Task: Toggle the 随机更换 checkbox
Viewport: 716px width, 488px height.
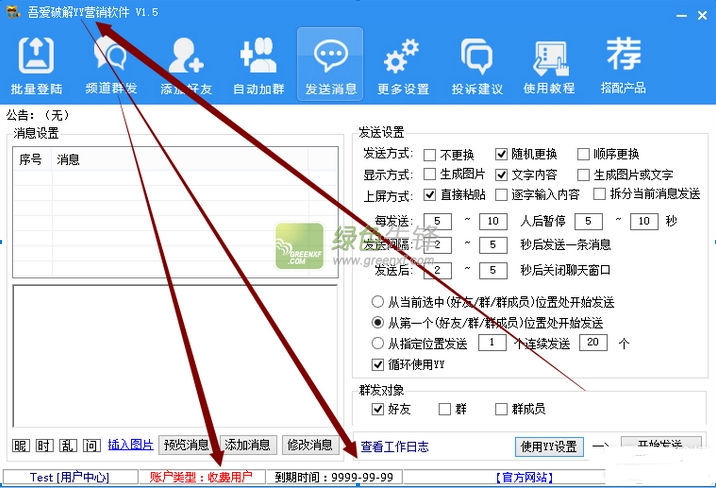Action: tap(501, 154)
